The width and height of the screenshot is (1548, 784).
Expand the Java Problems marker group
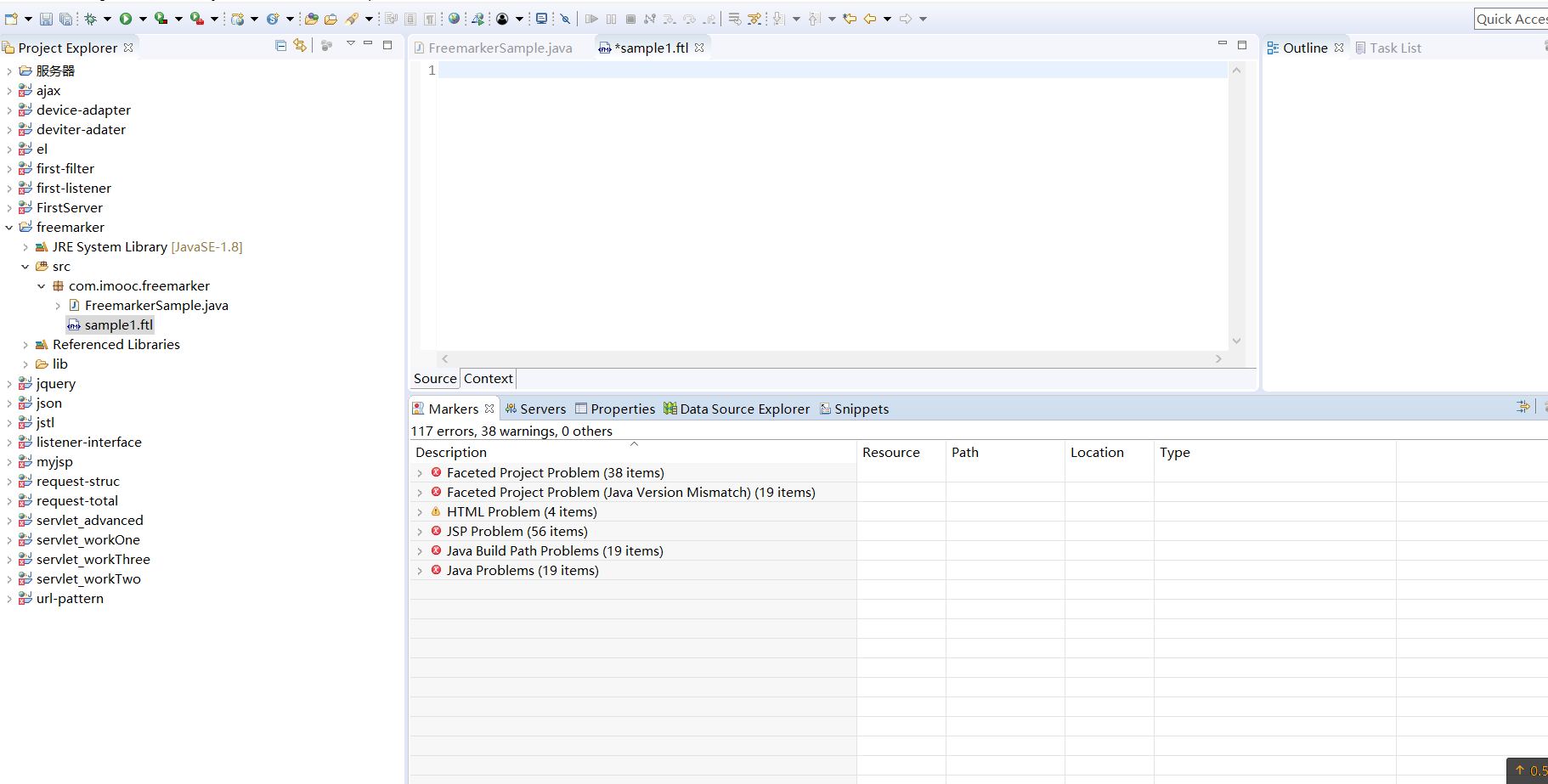coord(420,571)
